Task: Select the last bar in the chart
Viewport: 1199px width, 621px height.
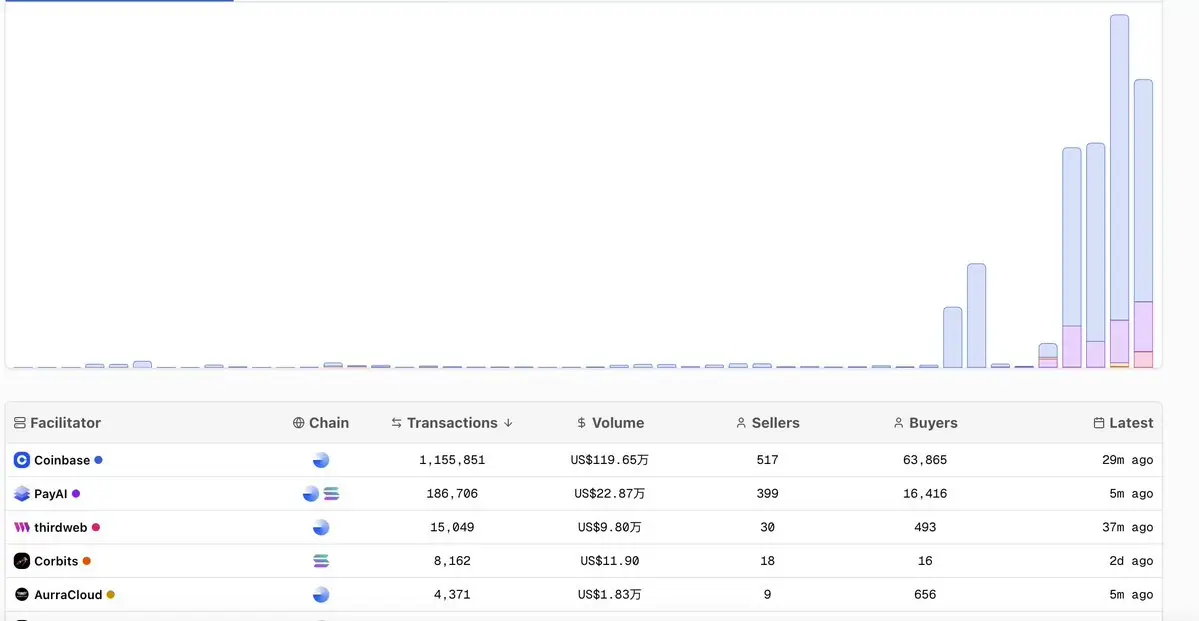Action: coord(1143,223)
